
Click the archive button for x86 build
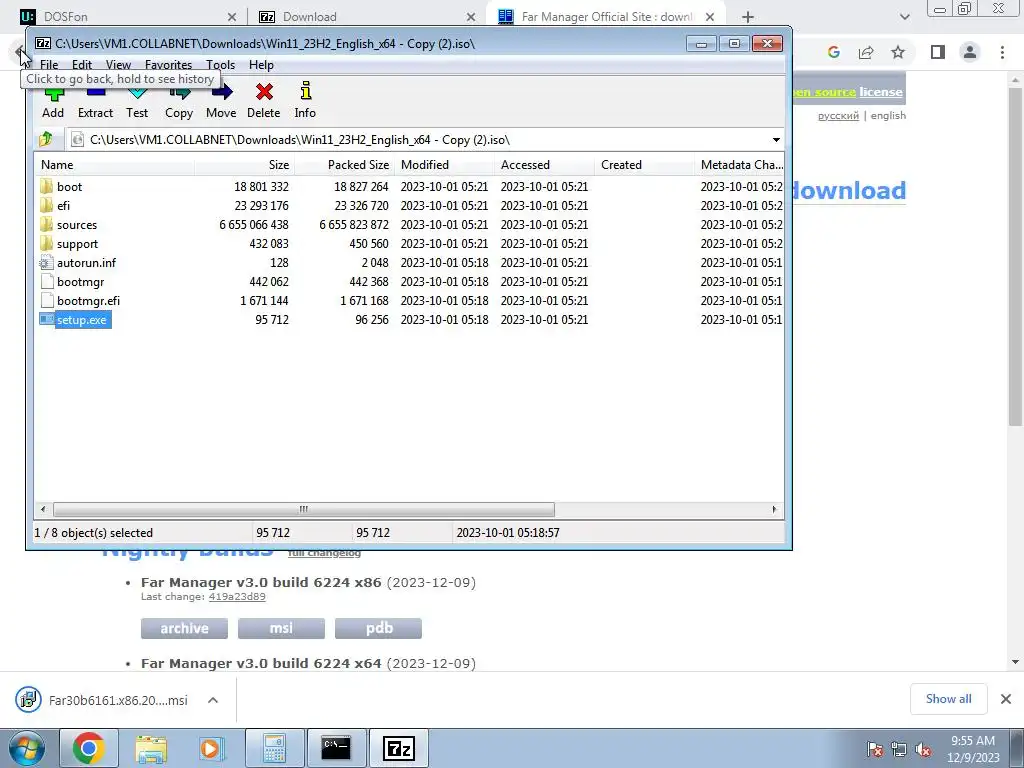coord(184,628)
